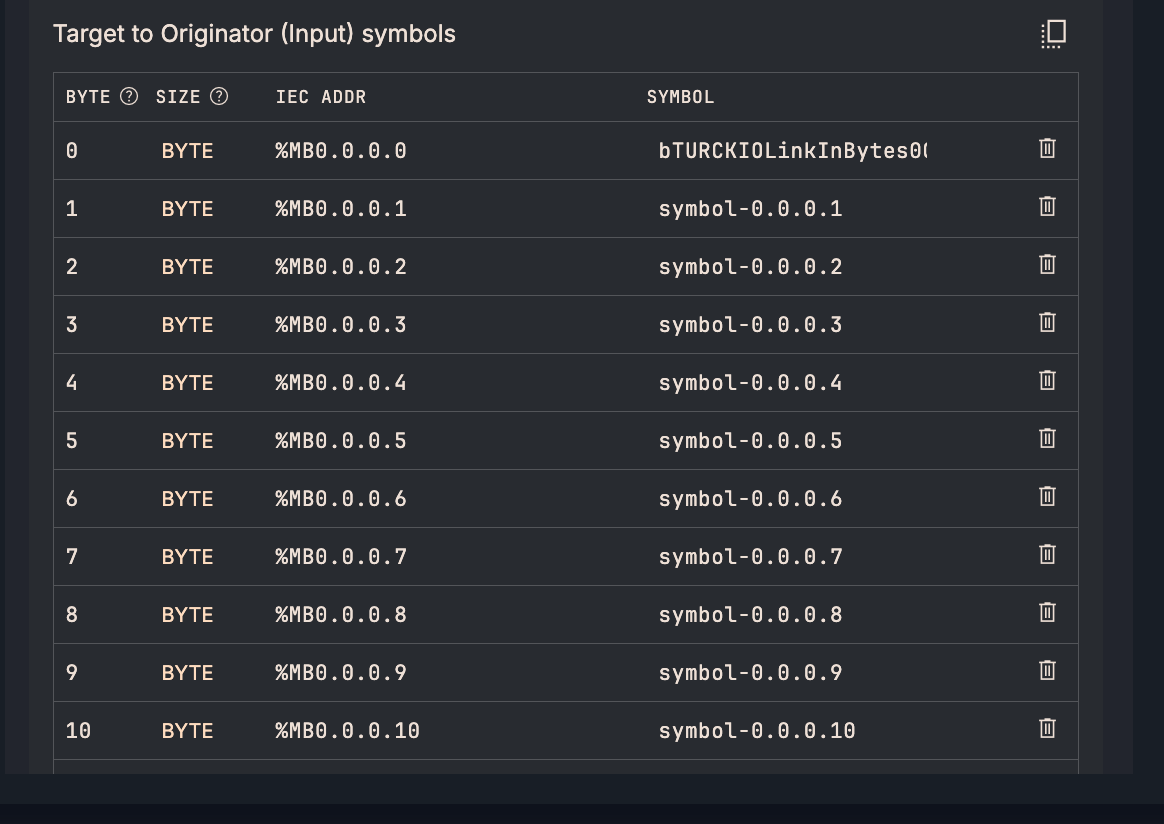The height and width of the screenshot is (824, 1164).
Task: Remove symbol-0.0.0.9 with its trash icon
Action: click(x=1047, y=671)
